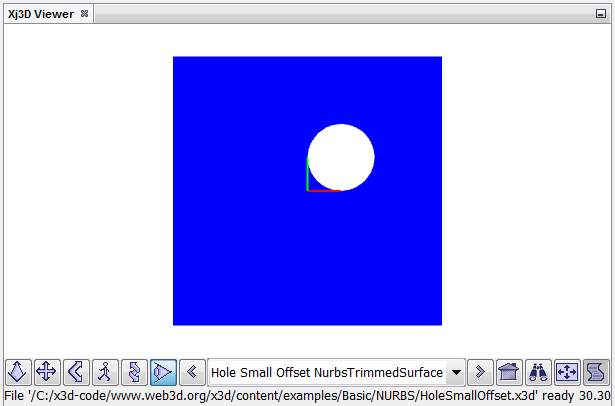Open the viewpoint list dropdown arrow
Screen dimensions: 615x406
pyautogui.click(x=456, y=373)
